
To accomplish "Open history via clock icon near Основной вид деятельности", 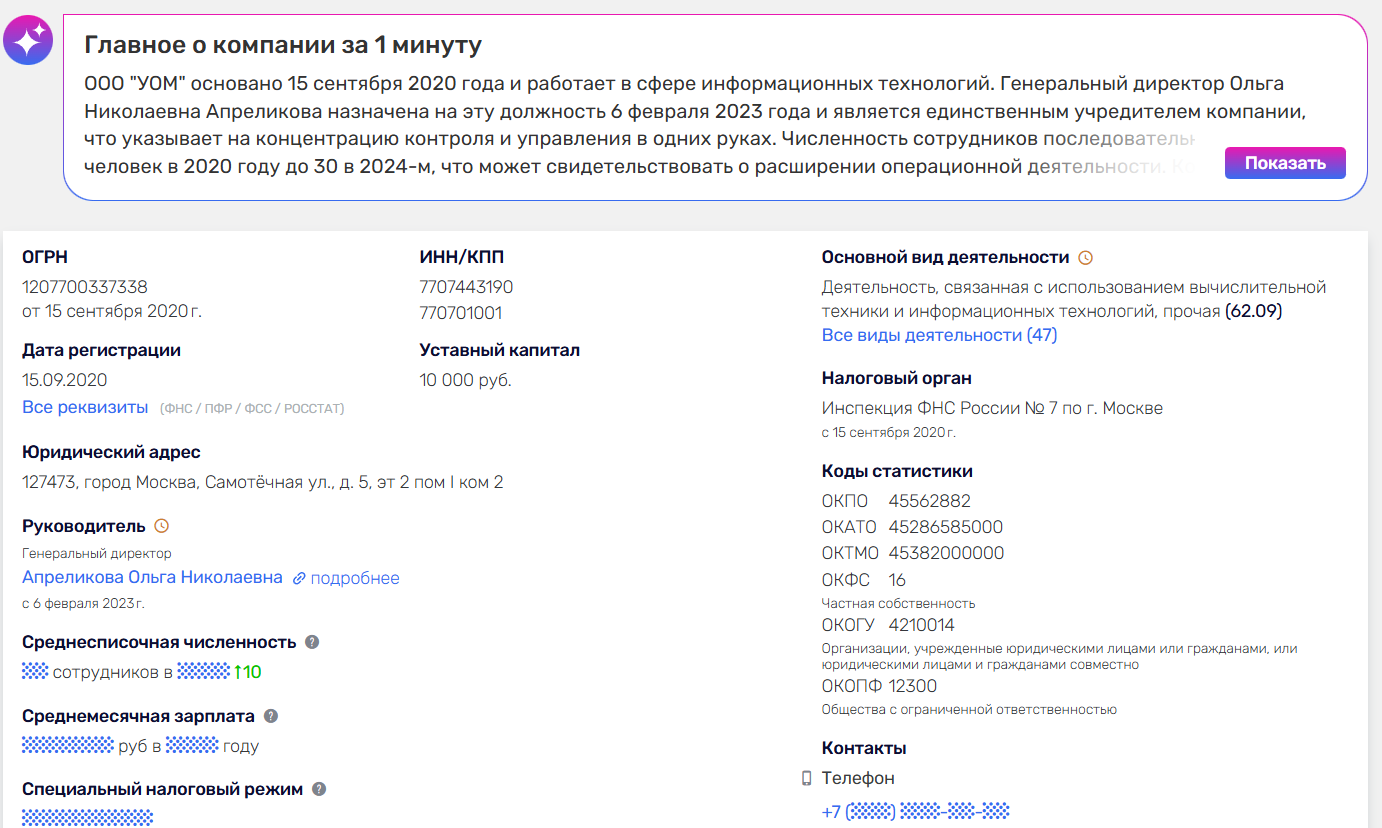I will (x=1086, y=257).
